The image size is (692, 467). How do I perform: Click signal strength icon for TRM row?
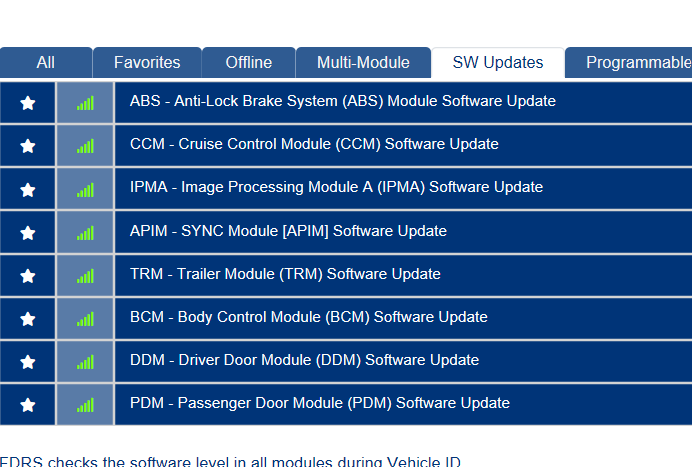[85, 275]
